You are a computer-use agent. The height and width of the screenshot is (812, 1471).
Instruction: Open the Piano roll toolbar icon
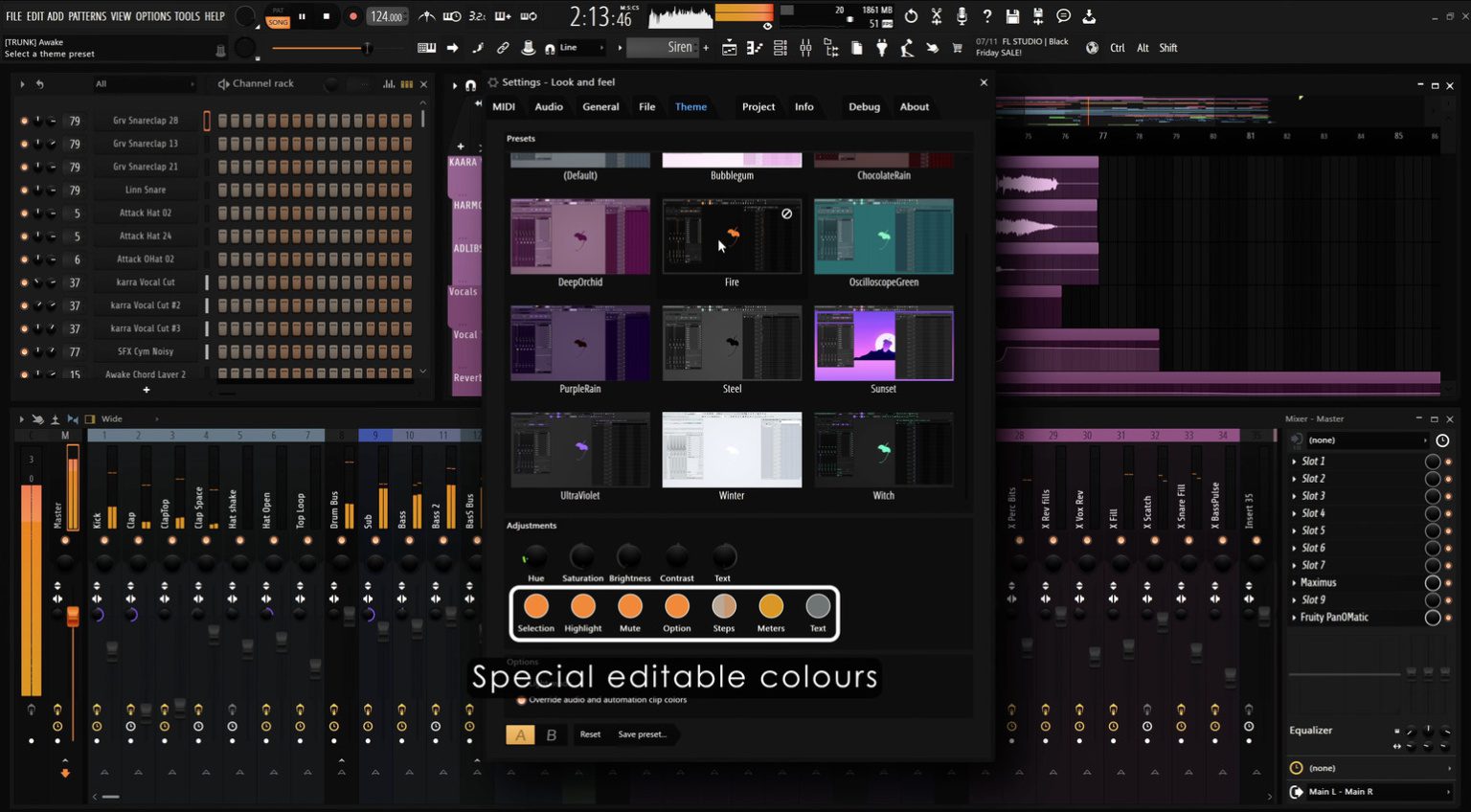755,48
